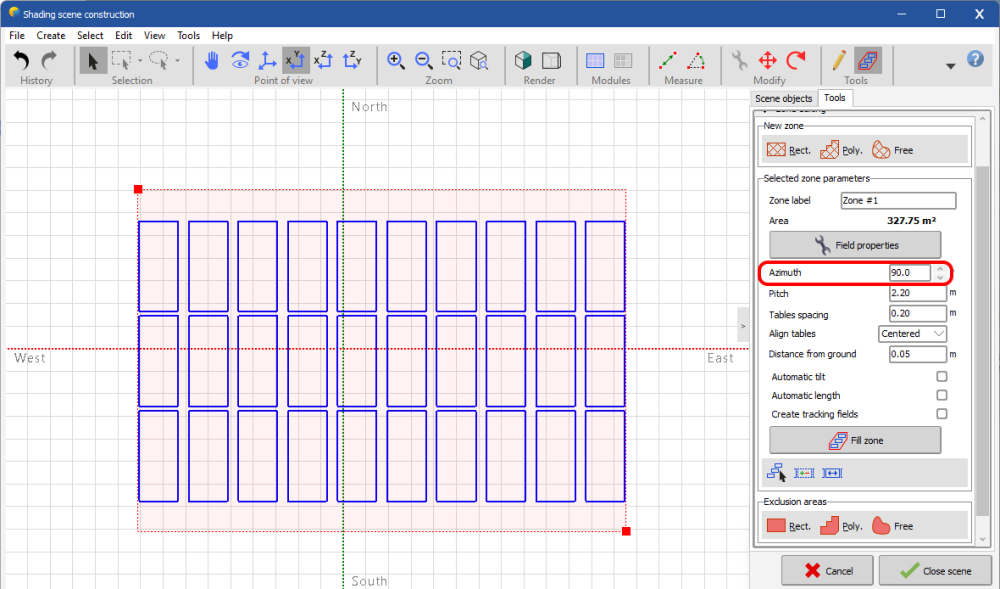Toggle the Automatic length checkbox

pos(941,396)
